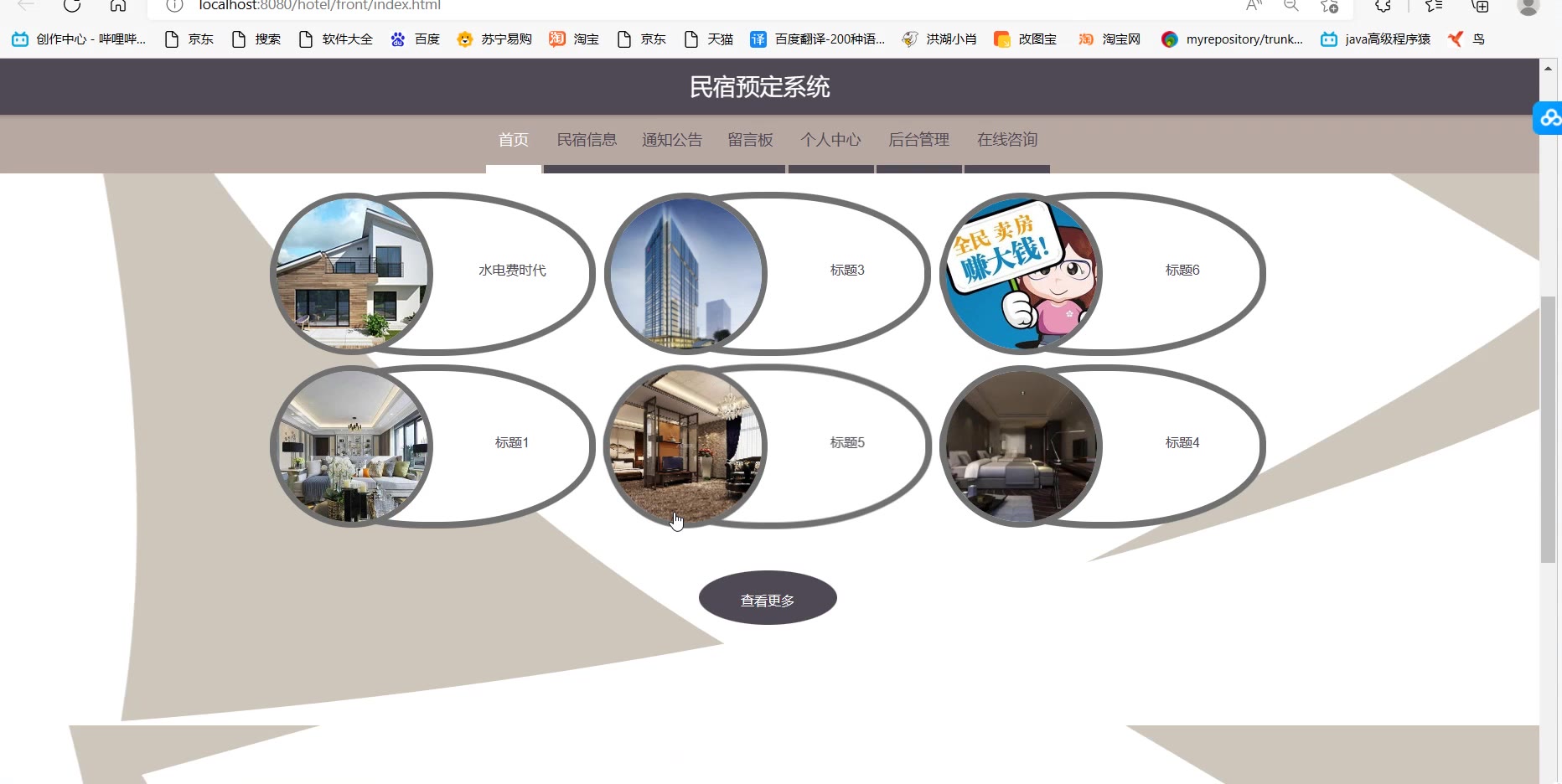Open 创作中心 - 哔哩哔哩 bookmark
Image resolution: width=1562 pixels, height=784 pixels.
click(79, 39)
